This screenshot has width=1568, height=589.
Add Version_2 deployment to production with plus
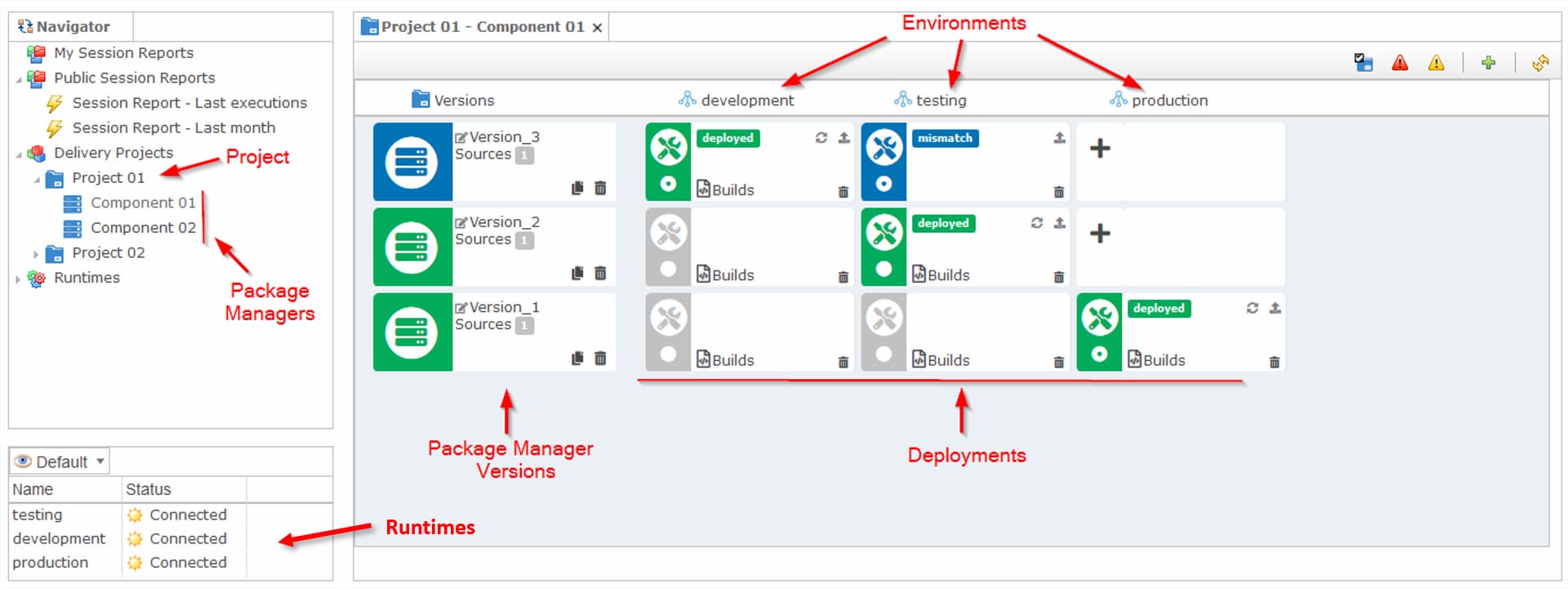tap(1100, 233)
